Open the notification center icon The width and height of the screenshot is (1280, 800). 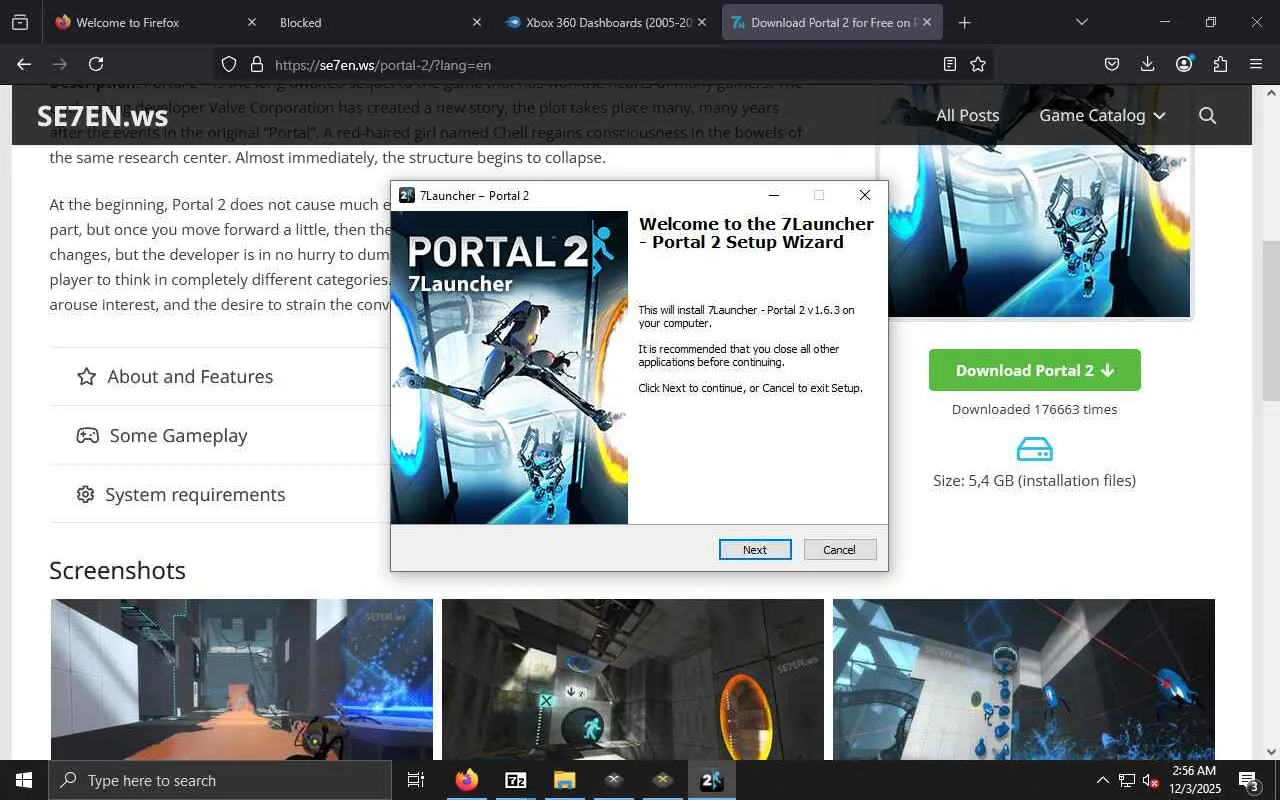click(1249, 780)
